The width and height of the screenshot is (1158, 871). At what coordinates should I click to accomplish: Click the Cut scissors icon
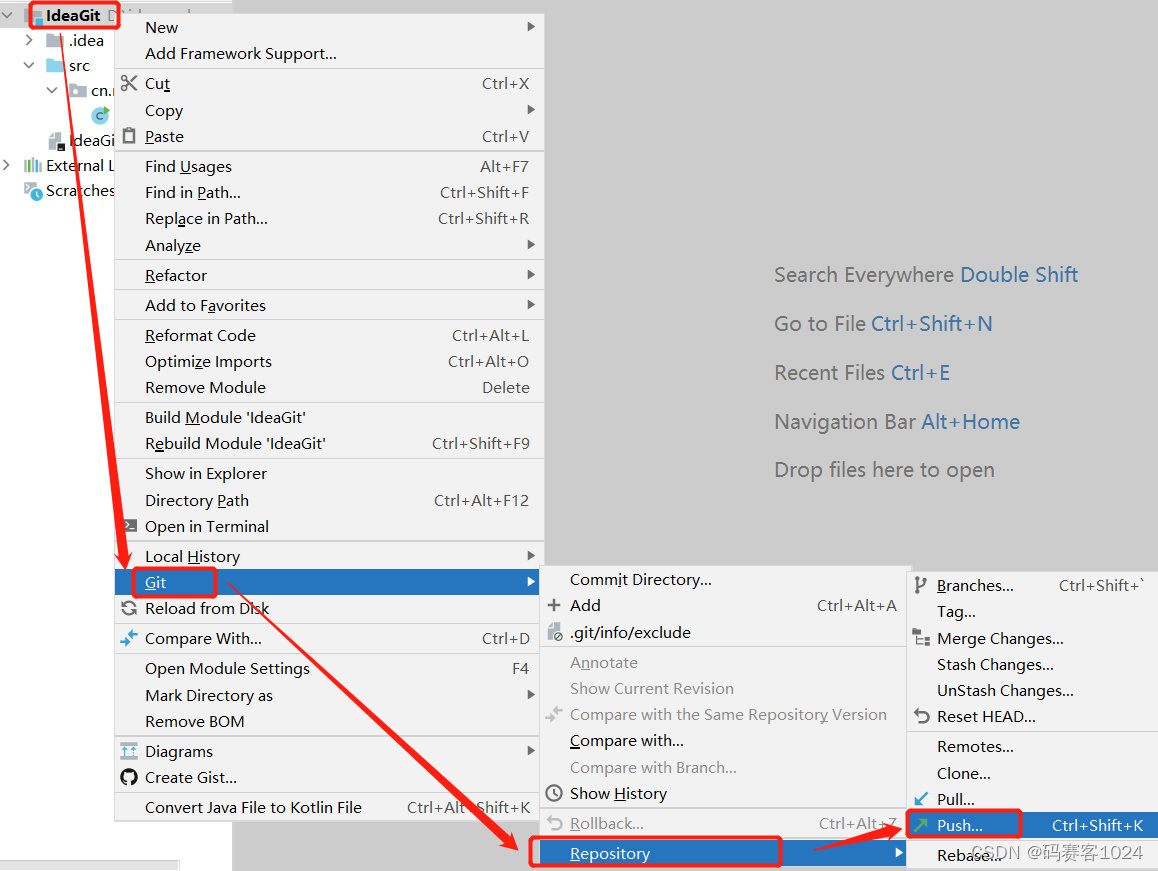[x=129, y=83]
